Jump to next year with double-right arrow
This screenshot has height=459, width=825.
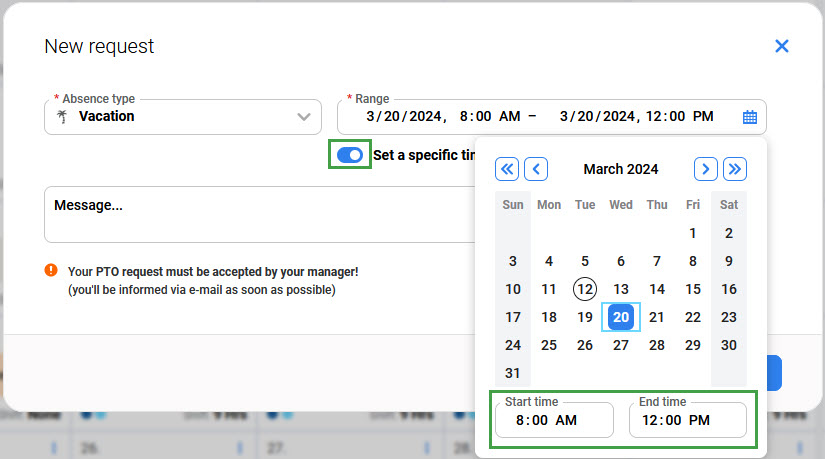[735, 169]
